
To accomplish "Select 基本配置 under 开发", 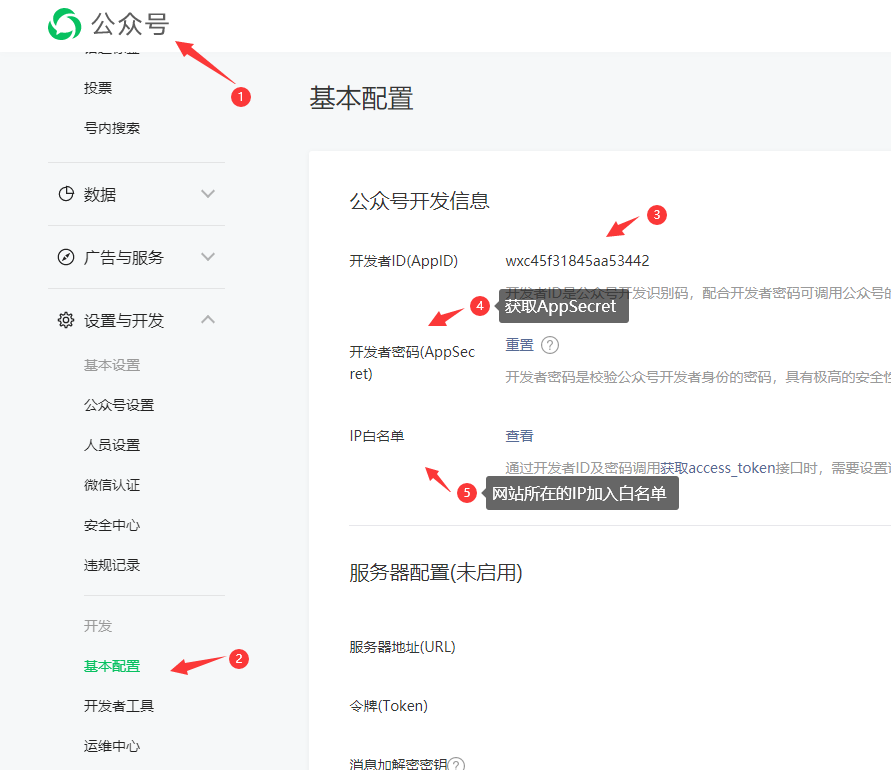I will click(112, 666).
